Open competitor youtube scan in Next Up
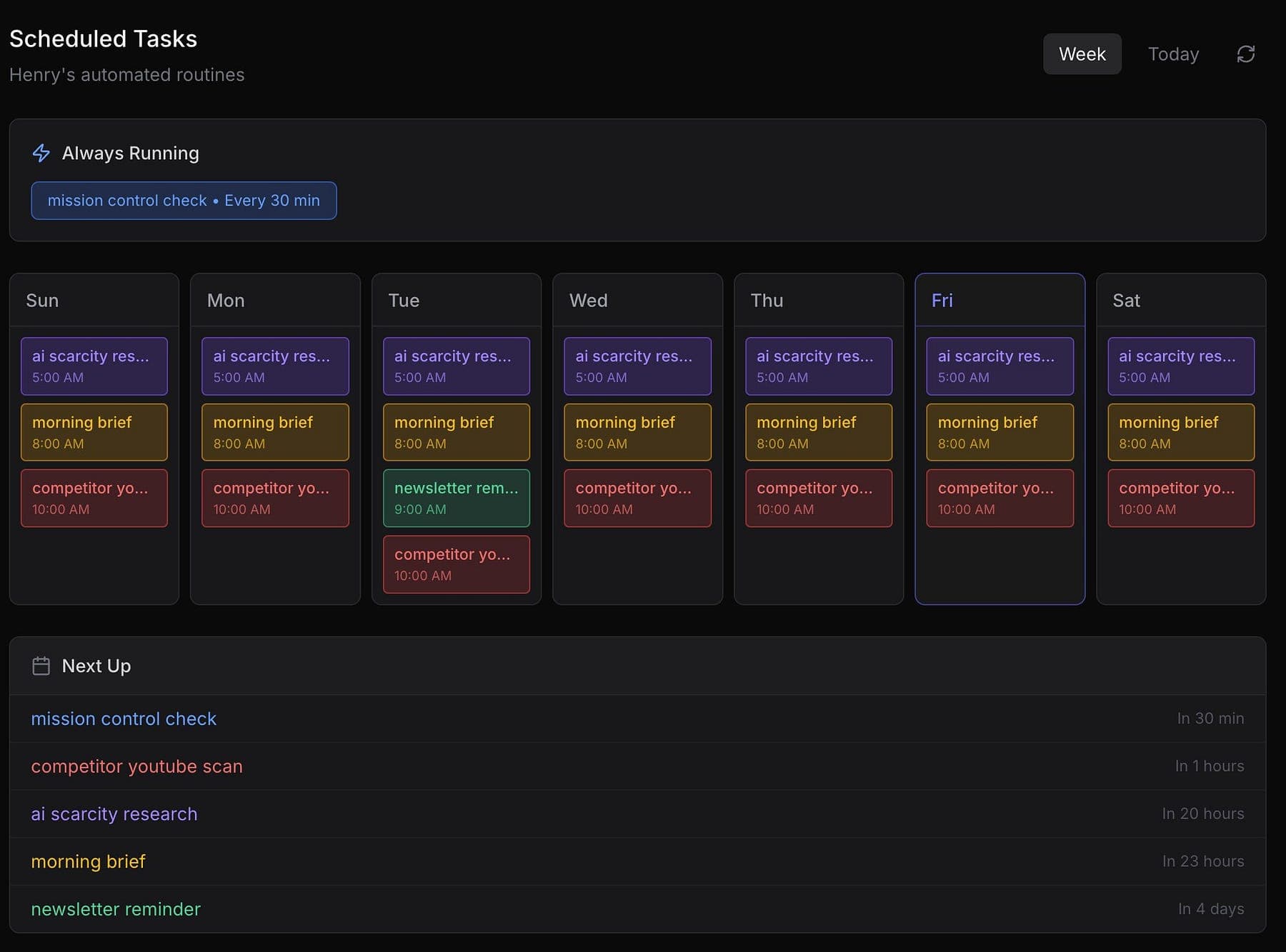This screenshot has width=1286, height=952. click(x=136, y=766)
